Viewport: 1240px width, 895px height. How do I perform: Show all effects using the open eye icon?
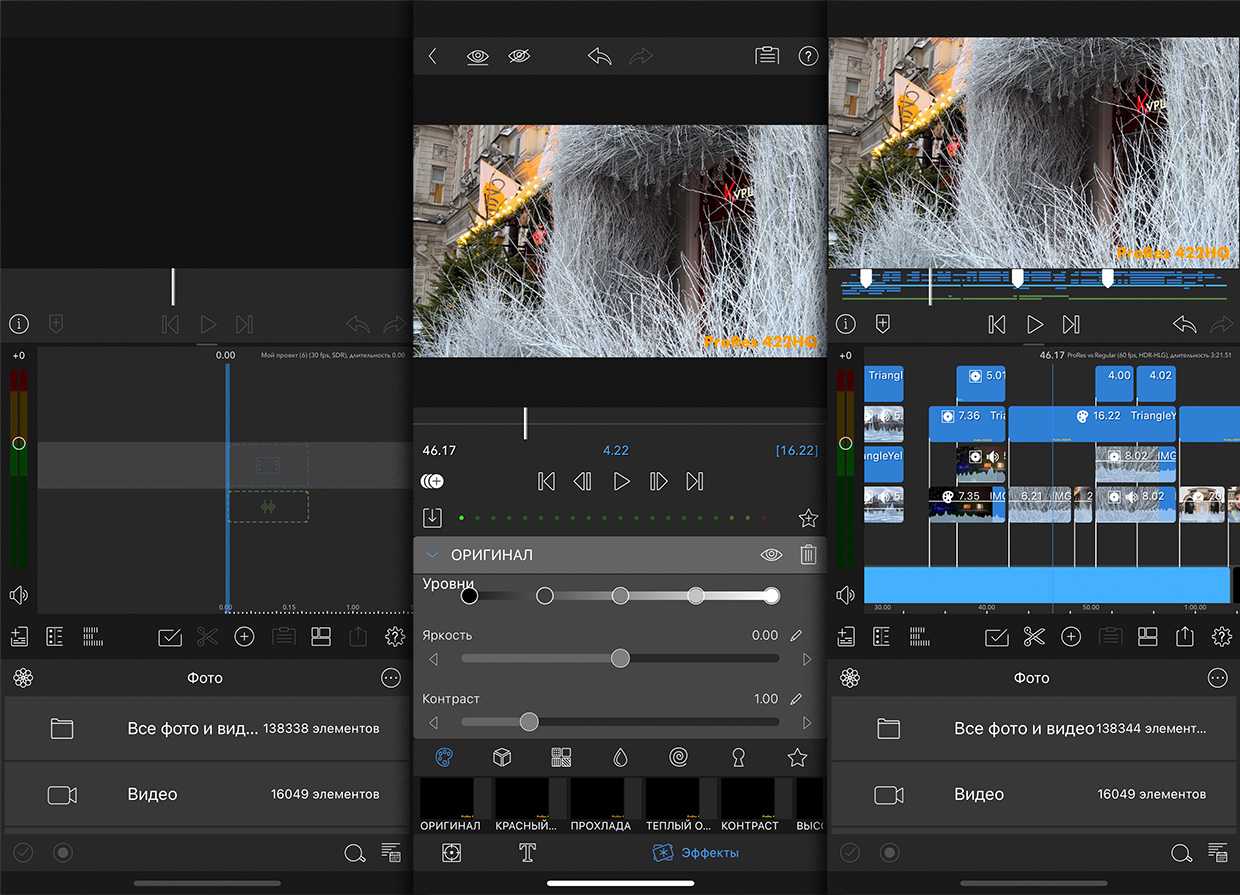coord(478,57)
